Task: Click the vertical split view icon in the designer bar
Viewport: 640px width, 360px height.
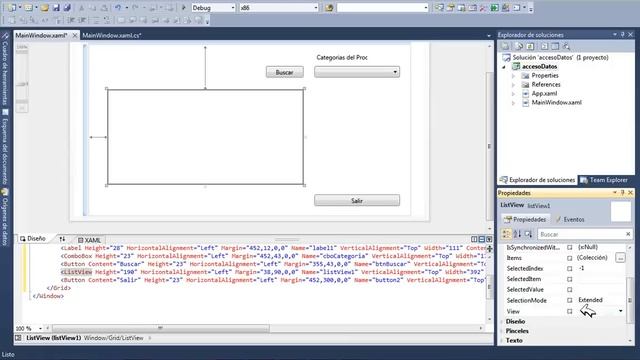Action: coord(474,239)
